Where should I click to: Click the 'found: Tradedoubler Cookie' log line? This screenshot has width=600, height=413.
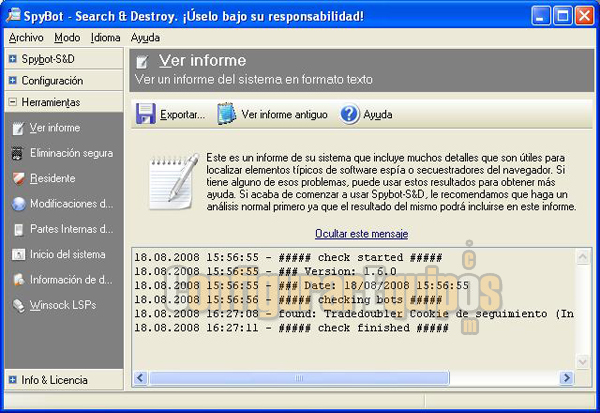(x=354, y=314)
